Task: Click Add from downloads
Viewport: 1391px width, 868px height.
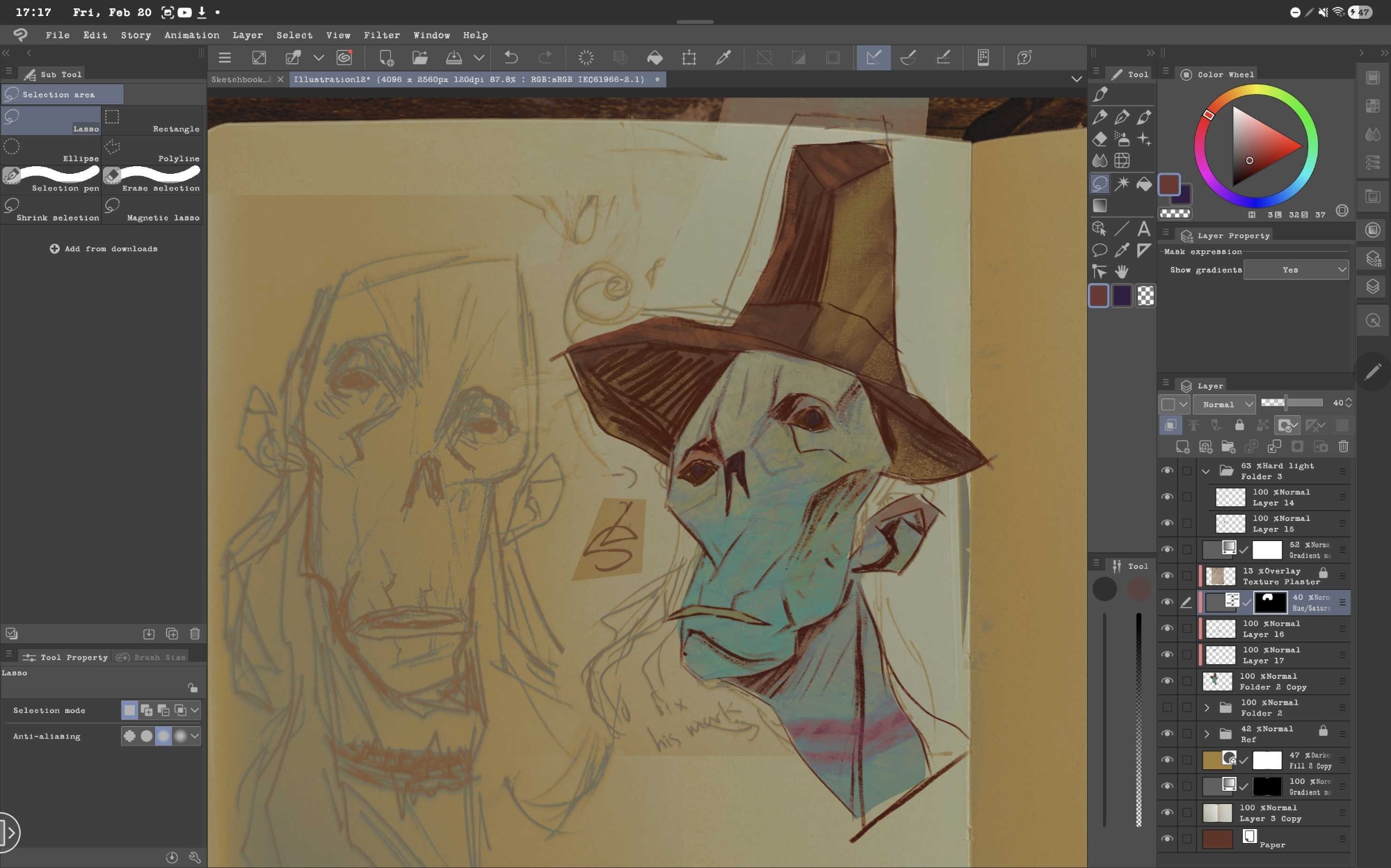Action: (104, 248)
